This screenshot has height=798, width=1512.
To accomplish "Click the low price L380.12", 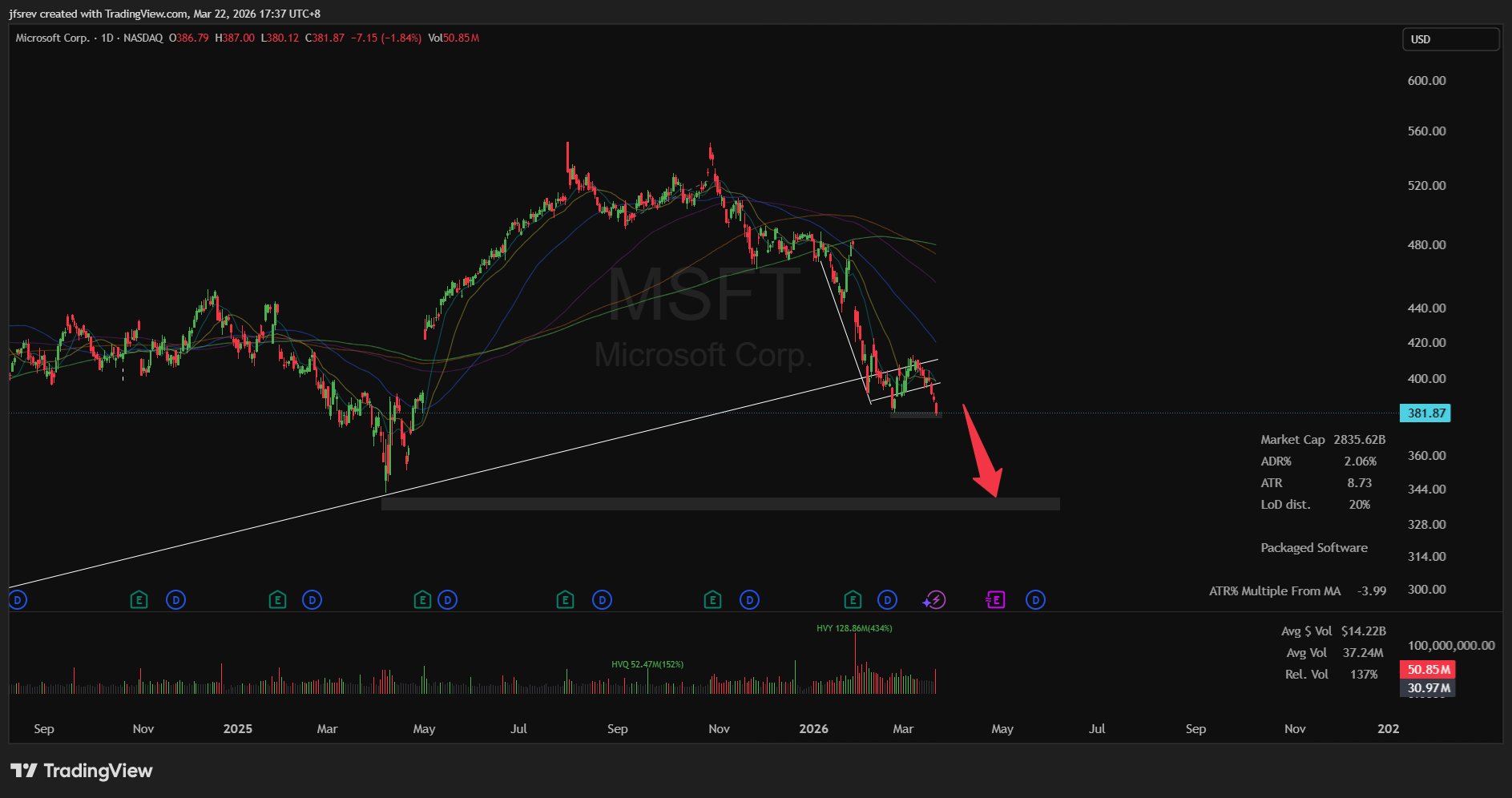I will click(x=280, y=38).
